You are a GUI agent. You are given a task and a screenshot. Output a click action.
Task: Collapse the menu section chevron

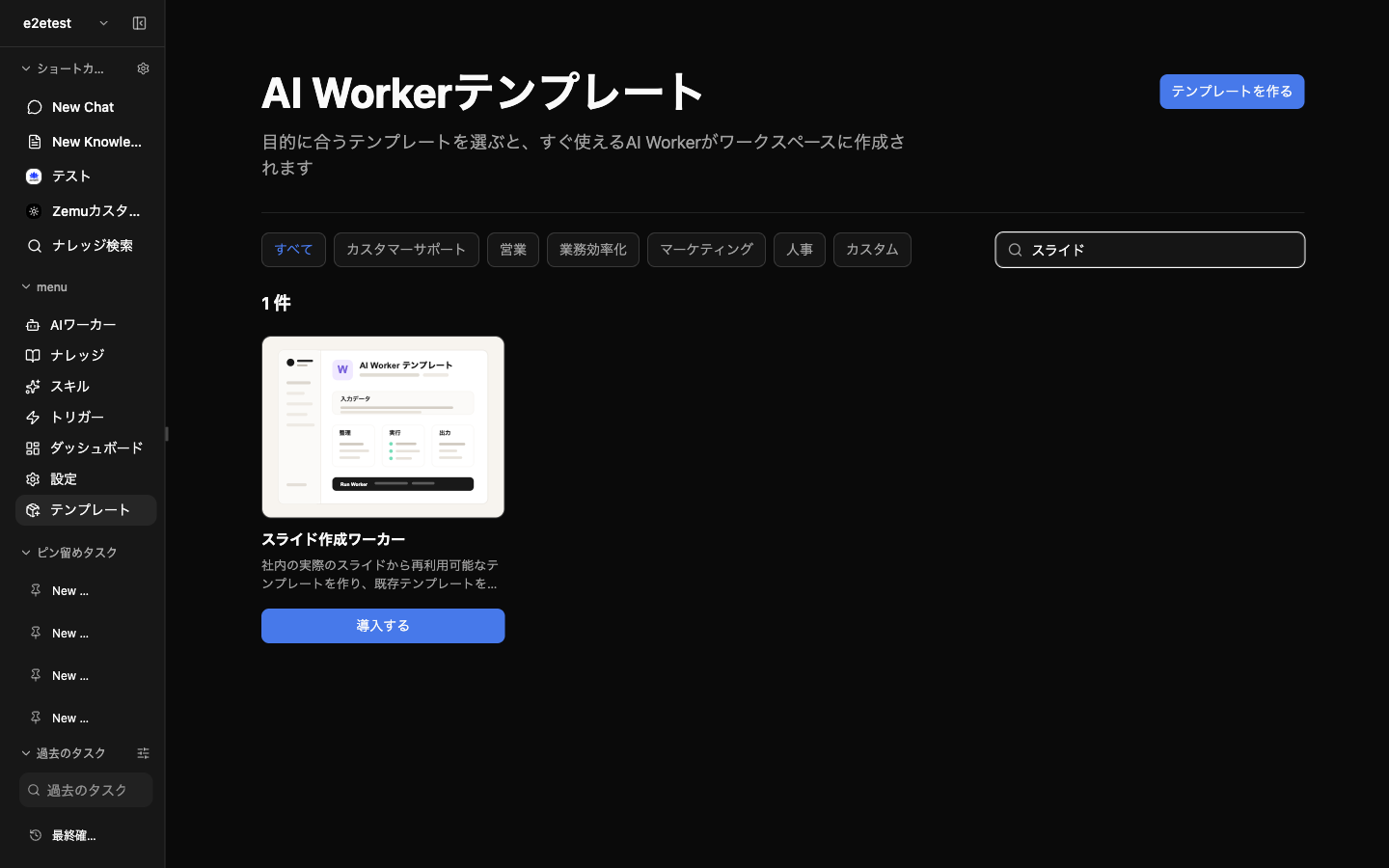[26, 286]
